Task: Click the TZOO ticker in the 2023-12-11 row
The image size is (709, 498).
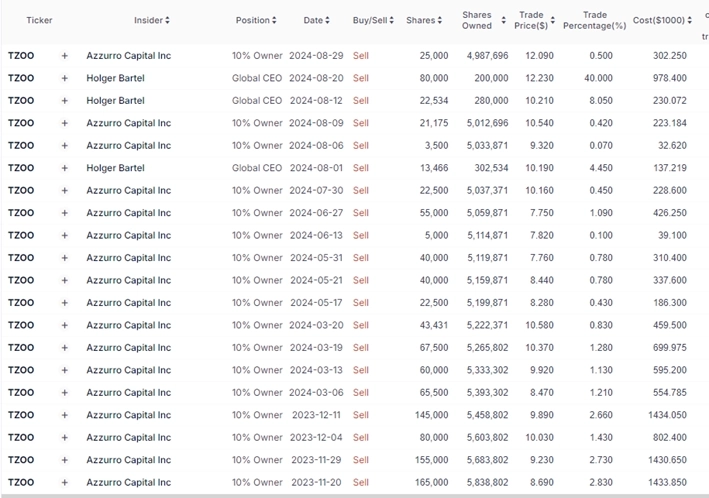Action: [x=20, y=416]
